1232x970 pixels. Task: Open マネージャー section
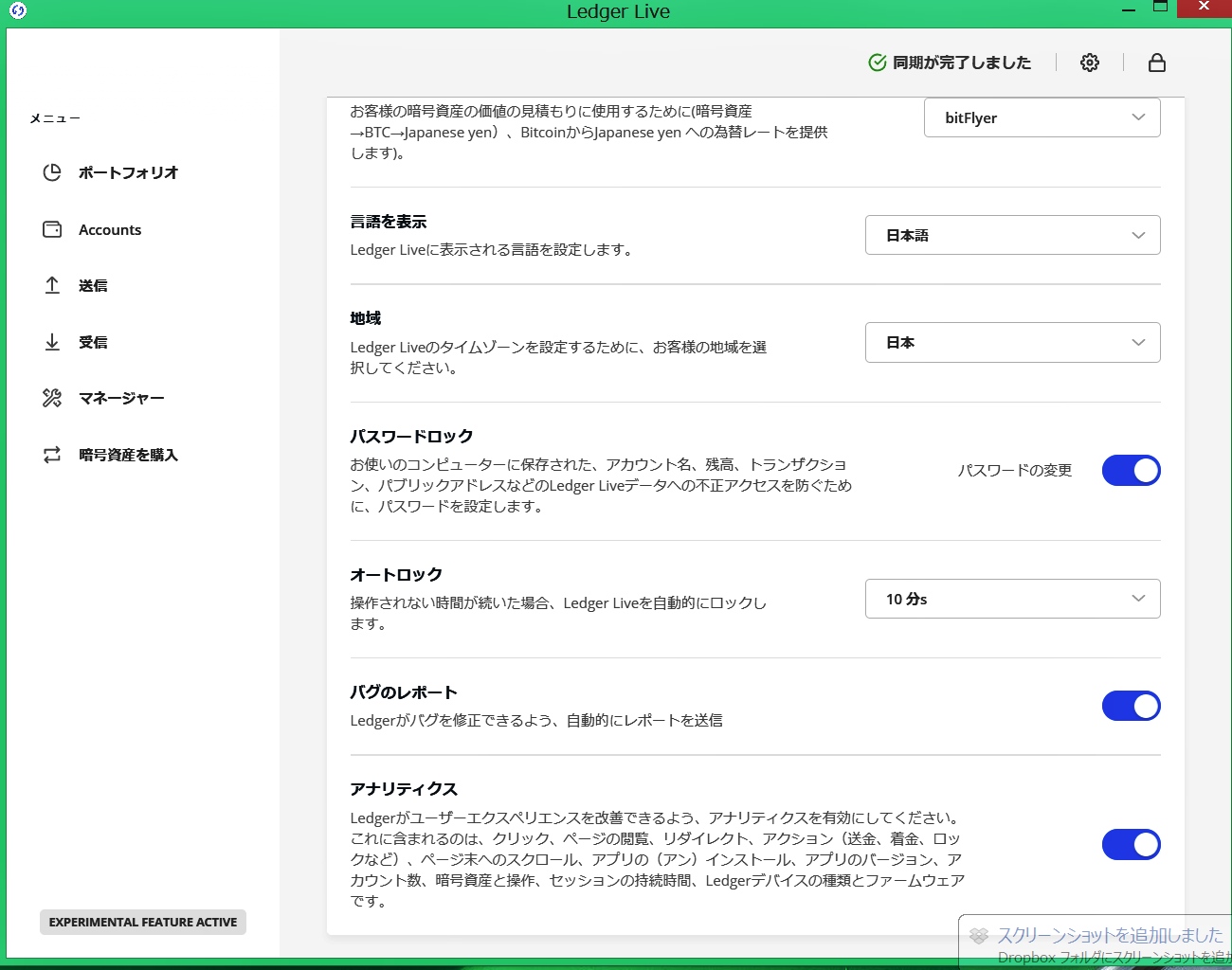coord(121,398)
